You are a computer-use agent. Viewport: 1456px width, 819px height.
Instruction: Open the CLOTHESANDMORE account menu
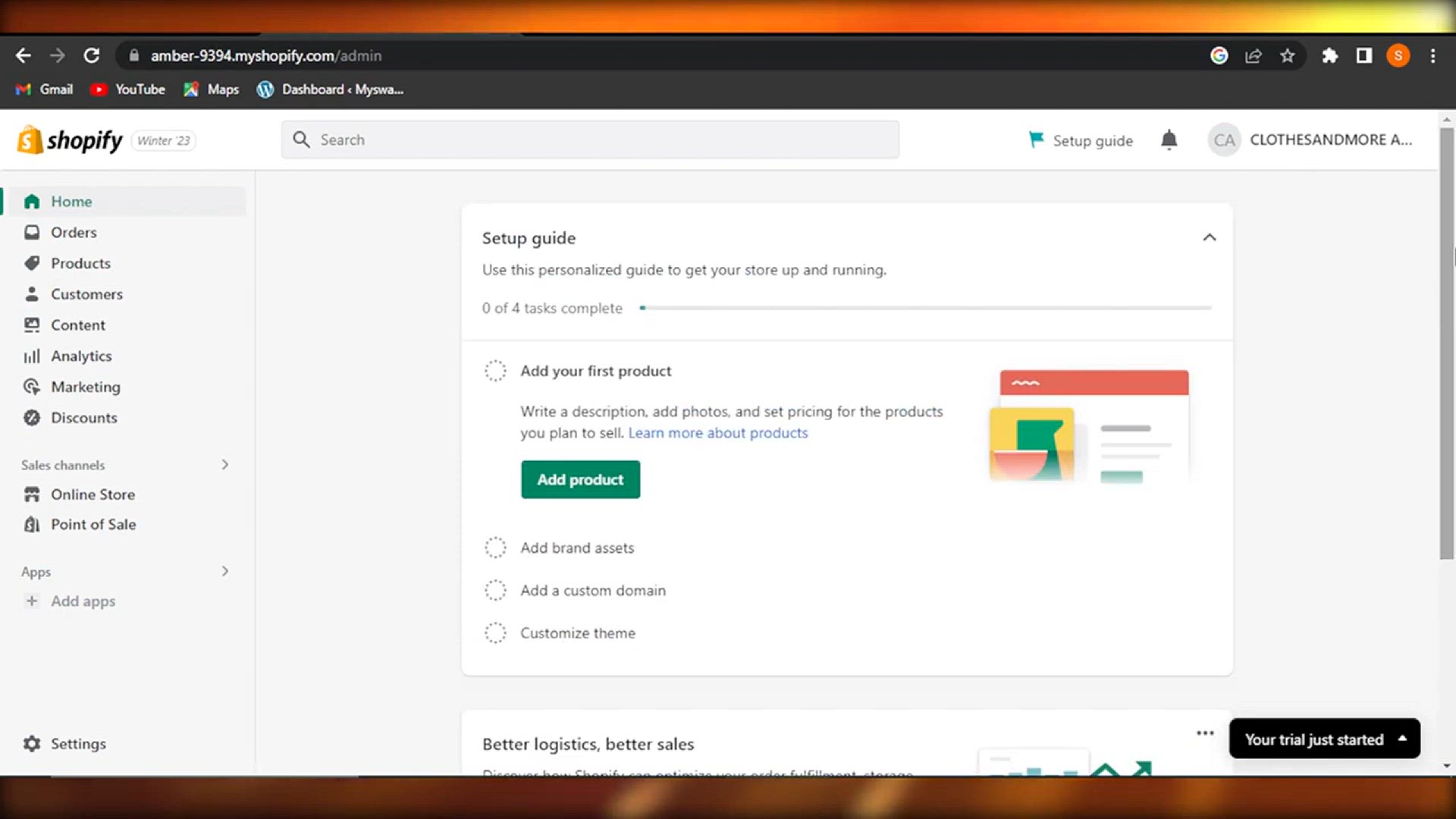(x=1311, y=140)
